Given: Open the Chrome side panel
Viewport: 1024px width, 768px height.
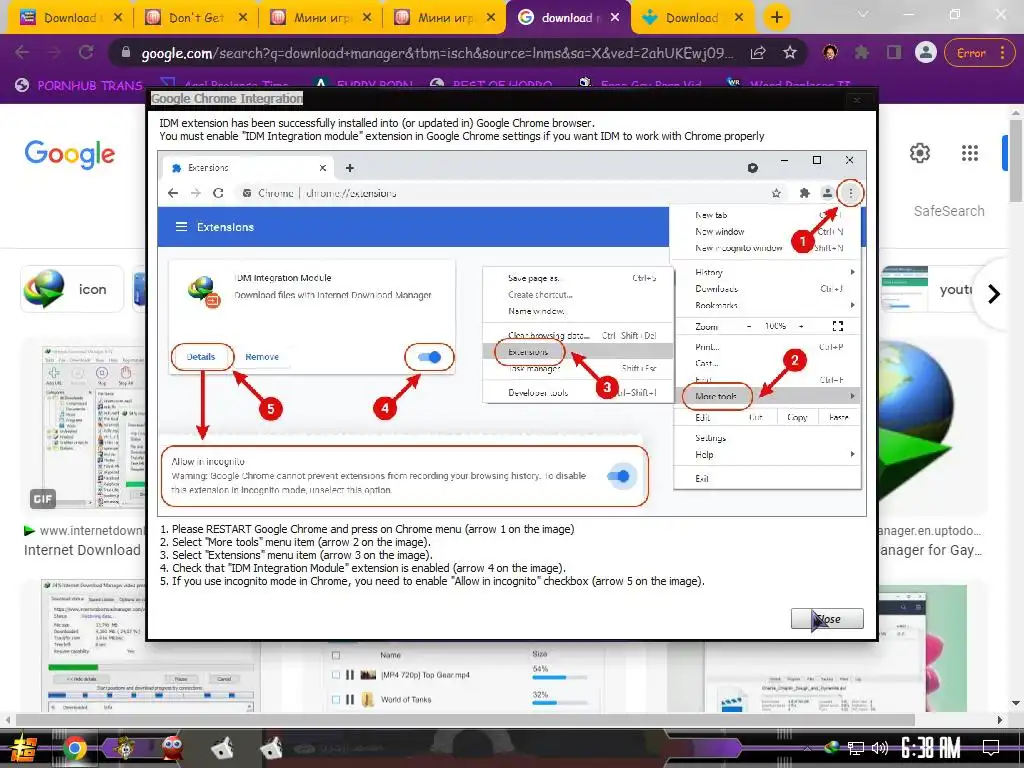Looking at the screenshot, I should tap(893, 53).
